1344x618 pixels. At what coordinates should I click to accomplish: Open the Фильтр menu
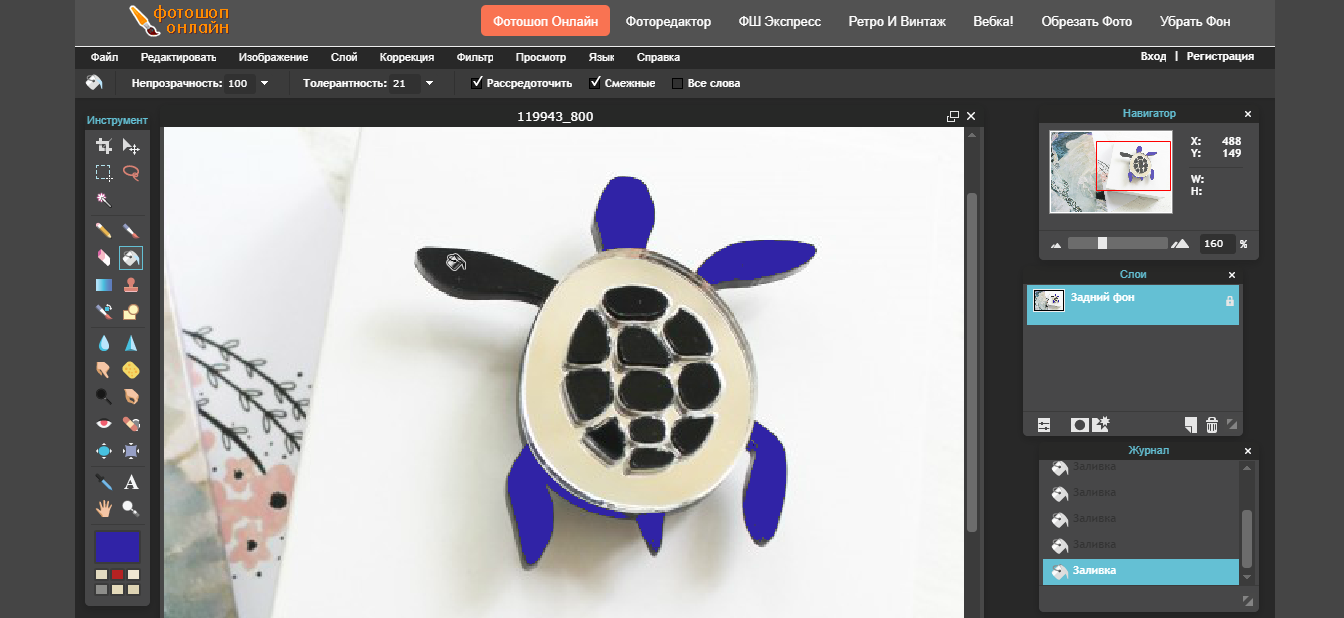point(475,57)
